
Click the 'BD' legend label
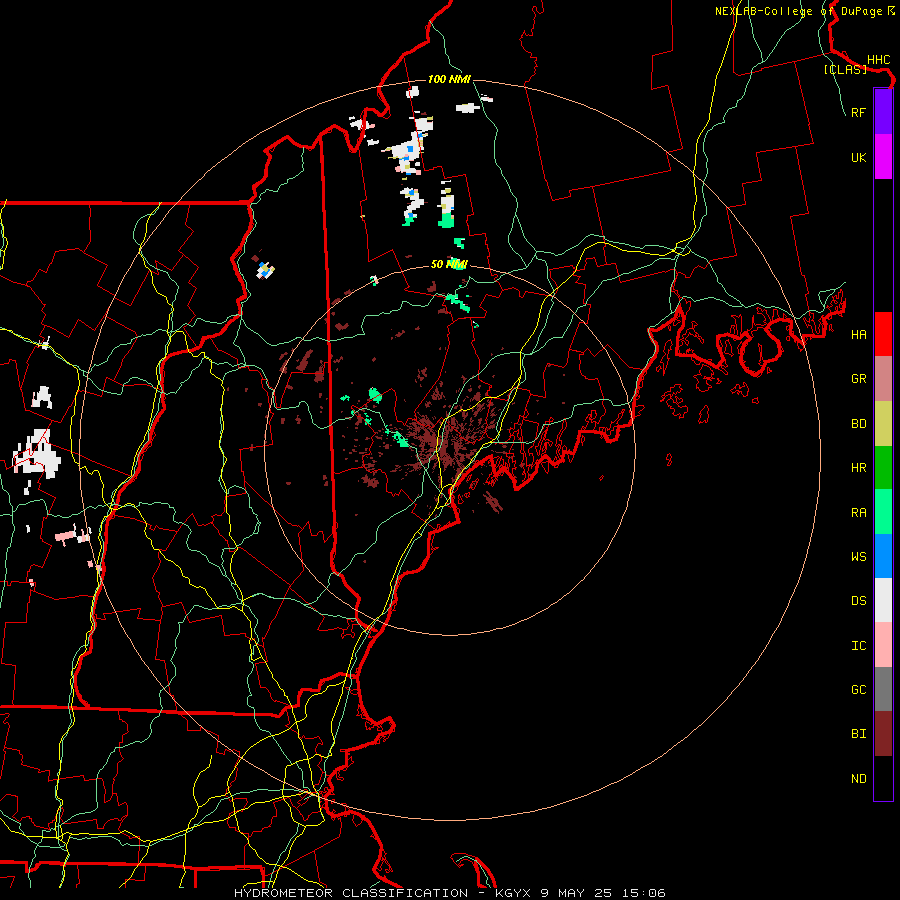tap(859, 424)
